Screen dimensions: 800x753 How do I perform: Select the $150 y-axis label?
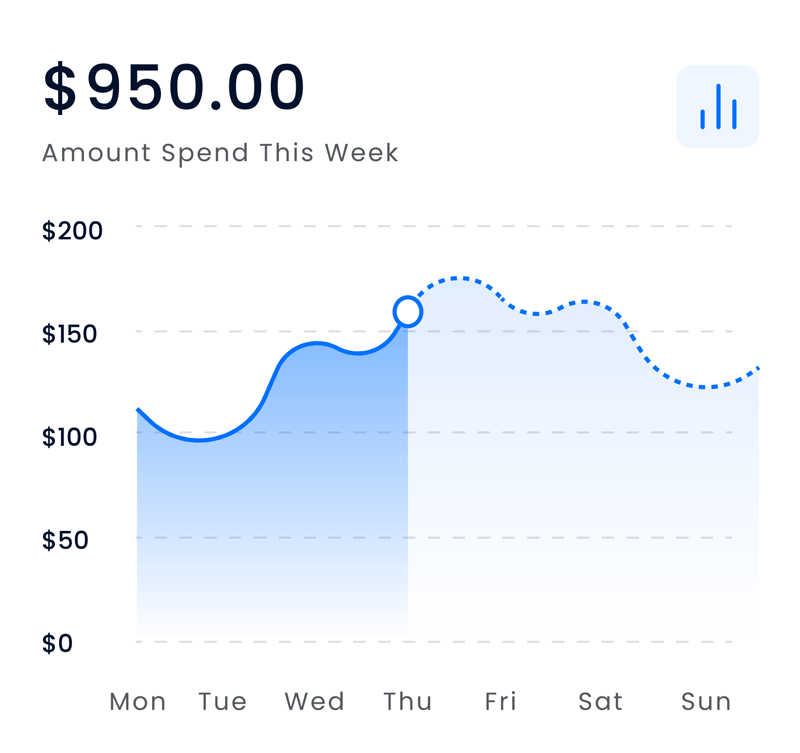pyautogui.click(x=70, y=334)
